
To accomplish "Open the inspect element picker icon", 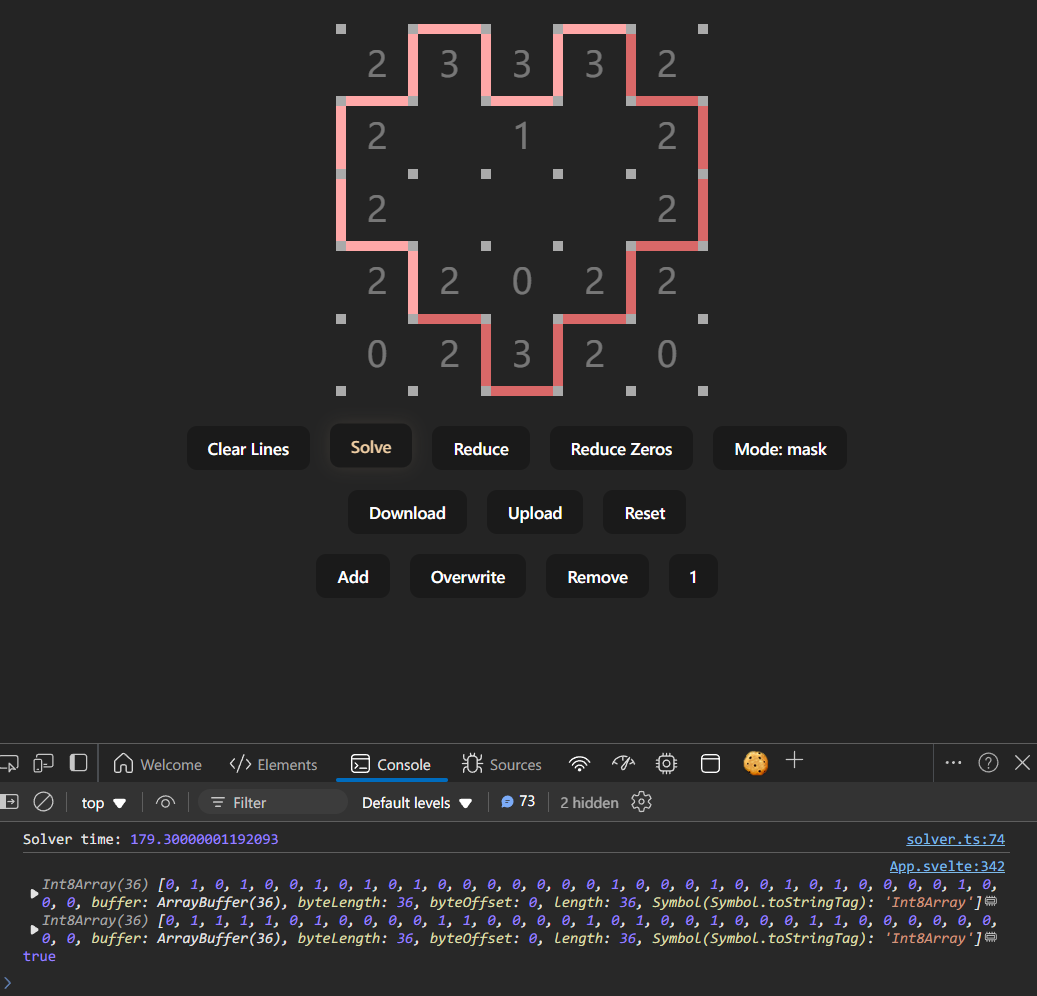I will point(9,764).
